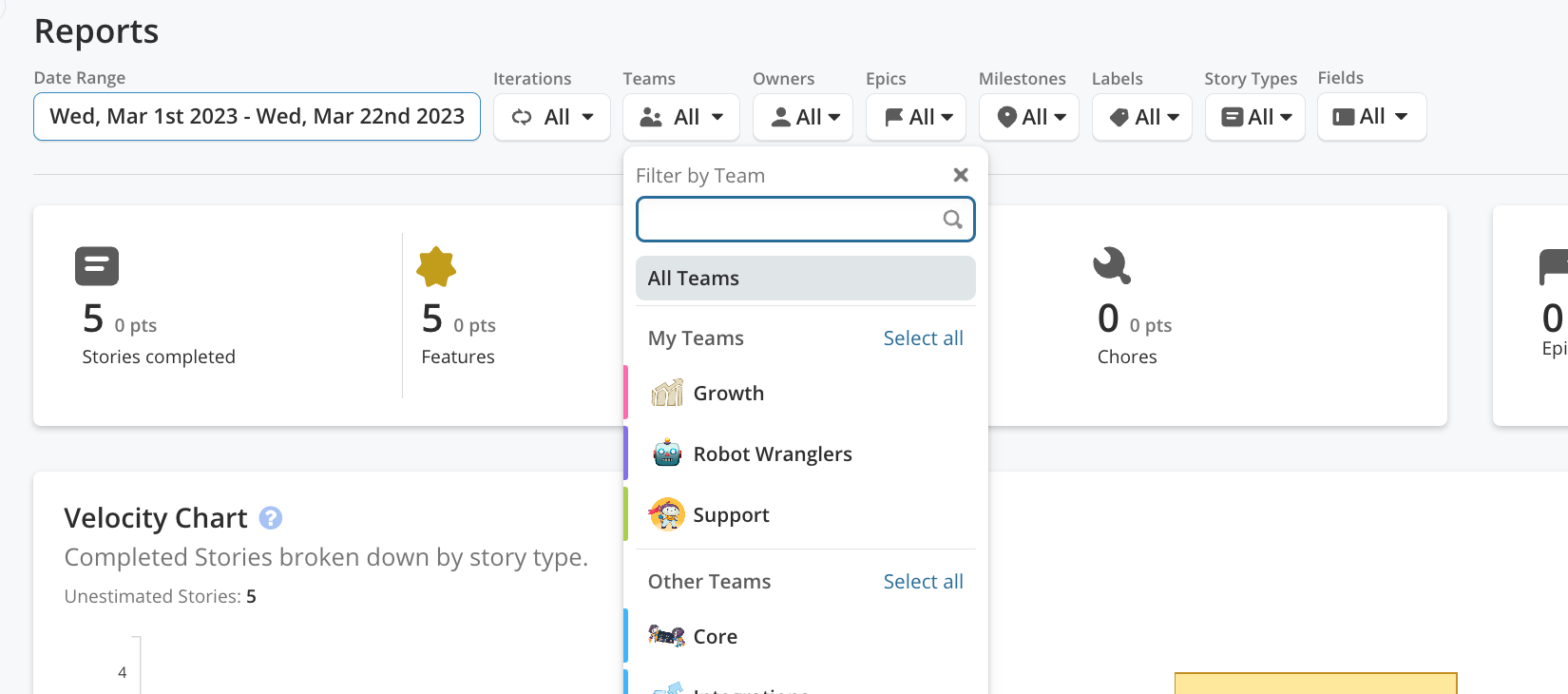Open the Story Types filter dropdown
Screen dimensions: 1568x694
tap(1255, 117)
